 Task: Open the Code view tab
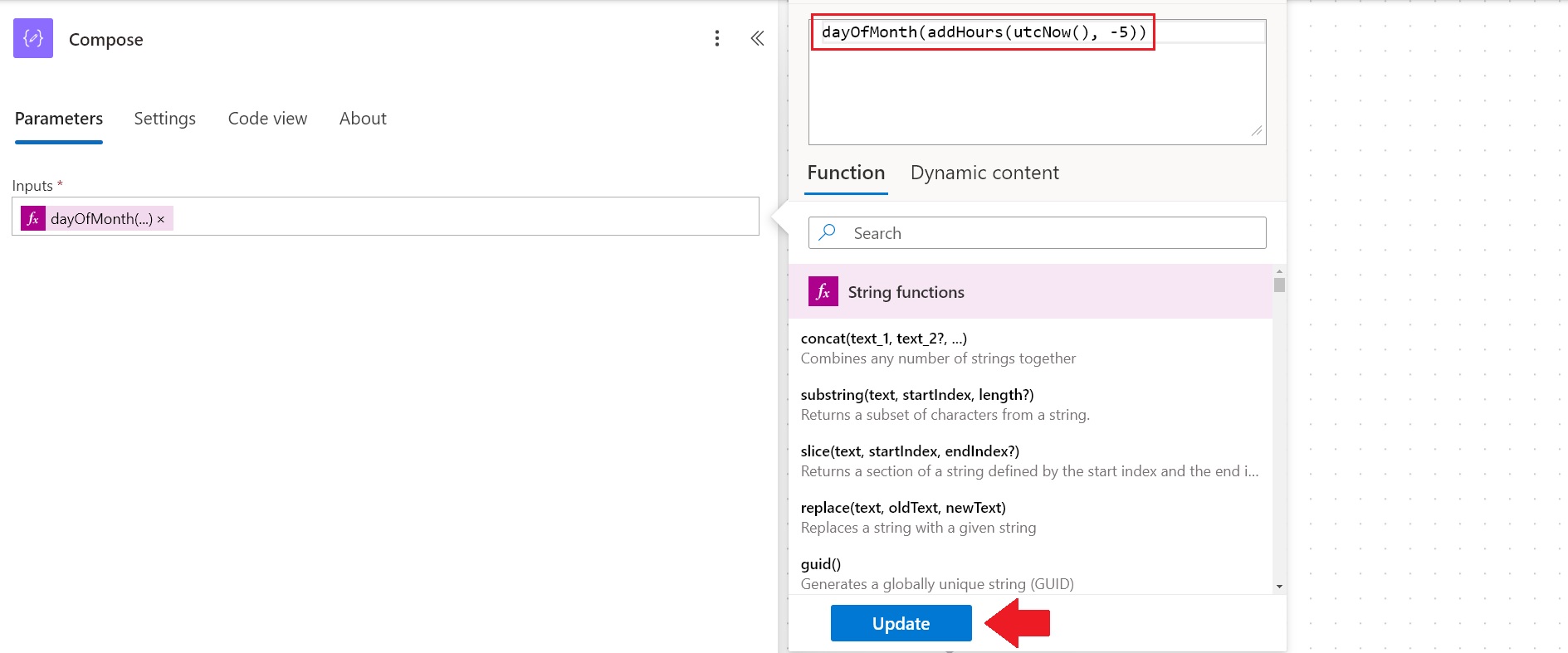[267, 119]
